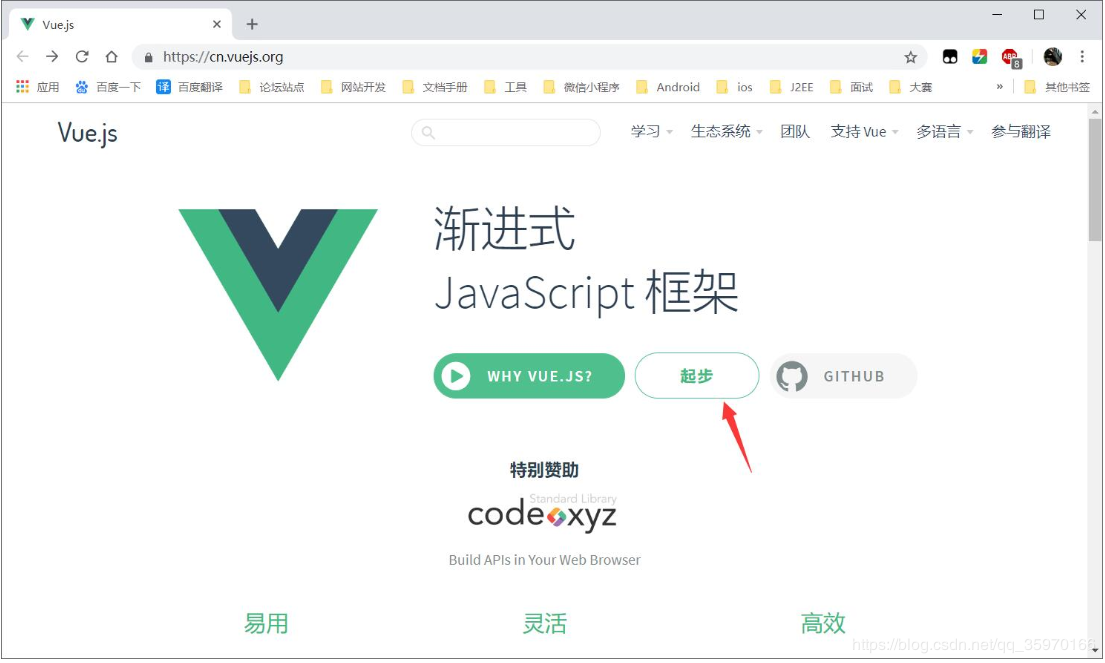This screenshot has width=1105, height=663.
Task: Open the 参与翻译 nav link
Action: point(1020,131)
